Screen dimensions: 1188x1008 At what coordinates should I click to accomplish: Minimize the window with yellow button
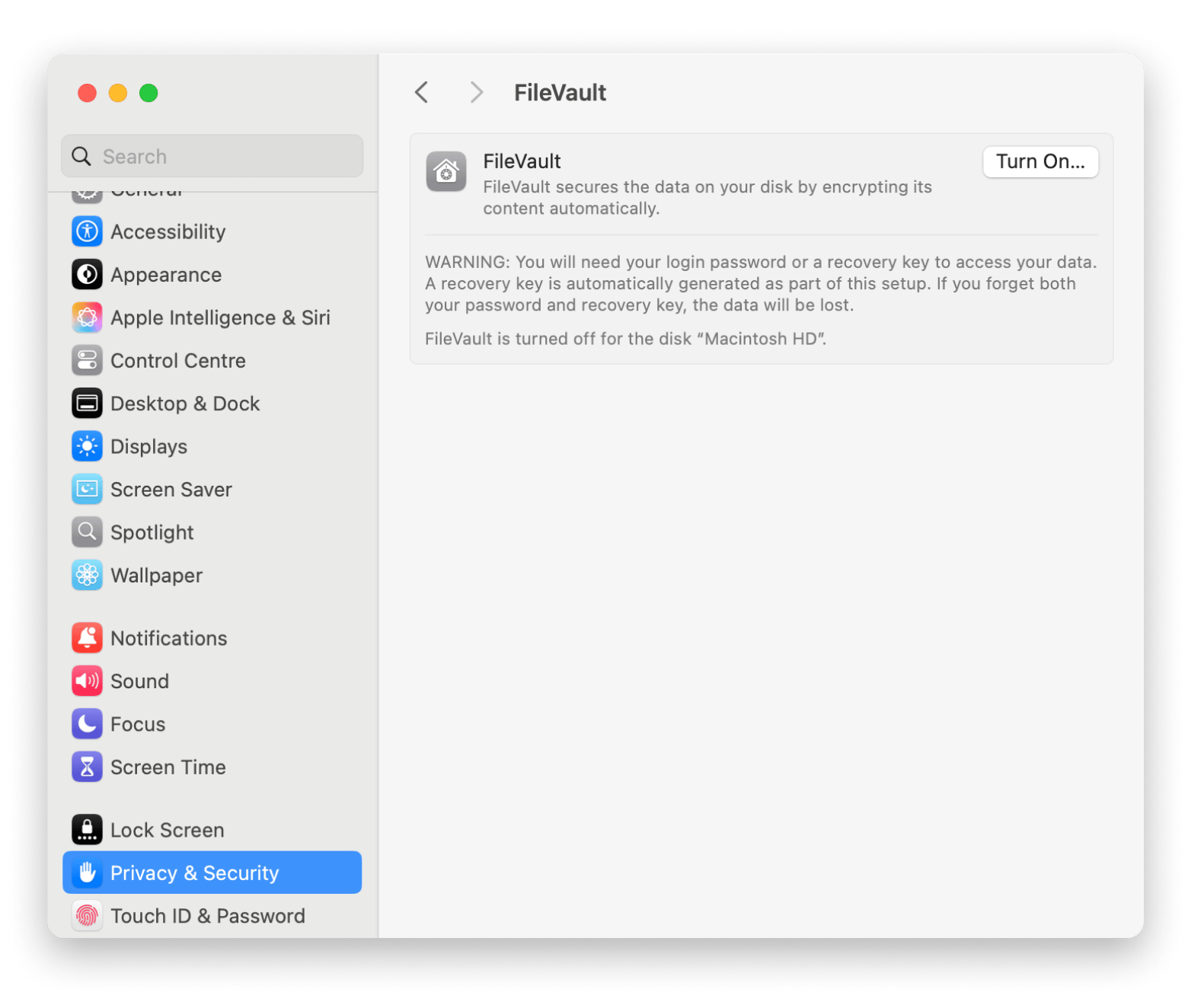tap(118, 93)
